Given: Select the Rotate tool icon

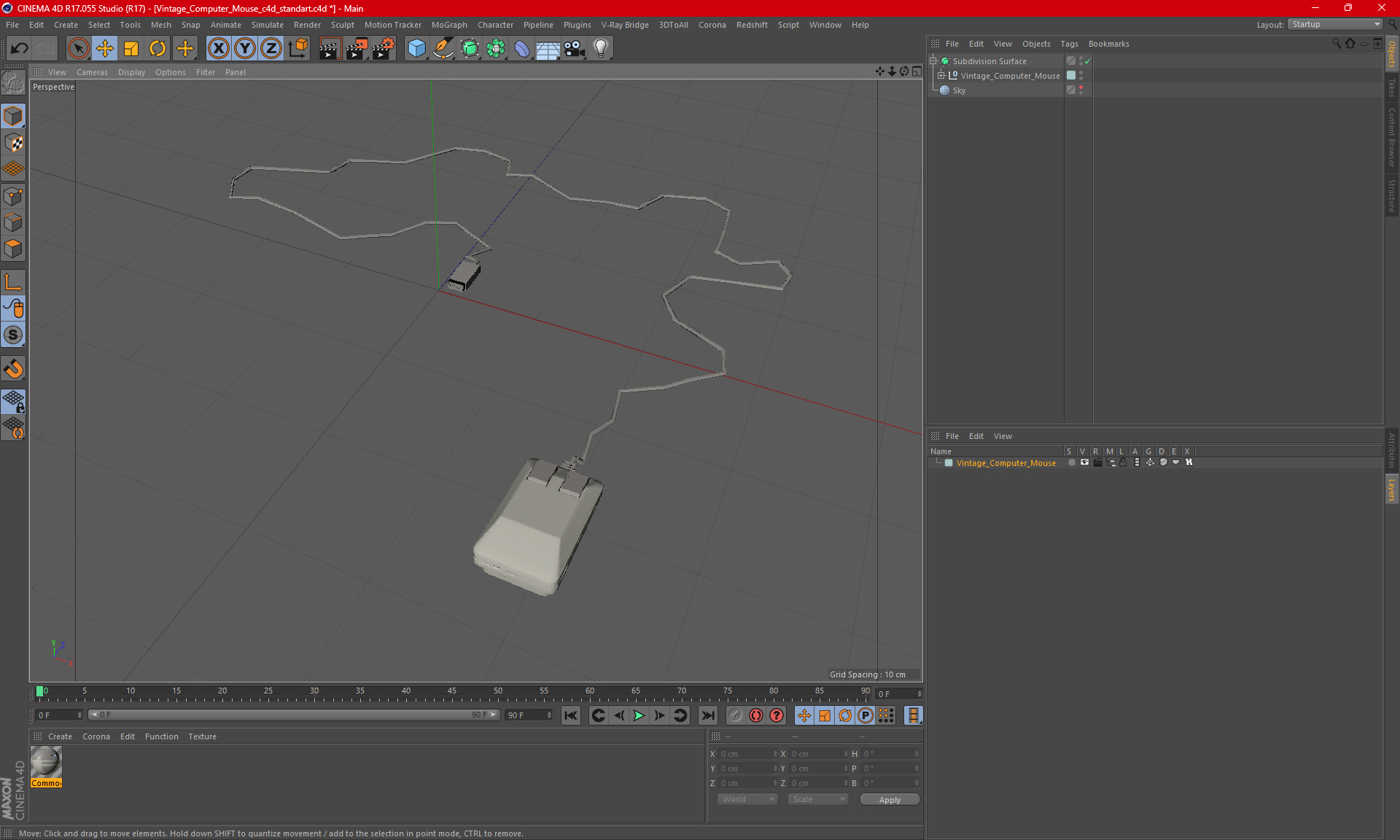Looking at the screenshot, I should pos(157,49).
